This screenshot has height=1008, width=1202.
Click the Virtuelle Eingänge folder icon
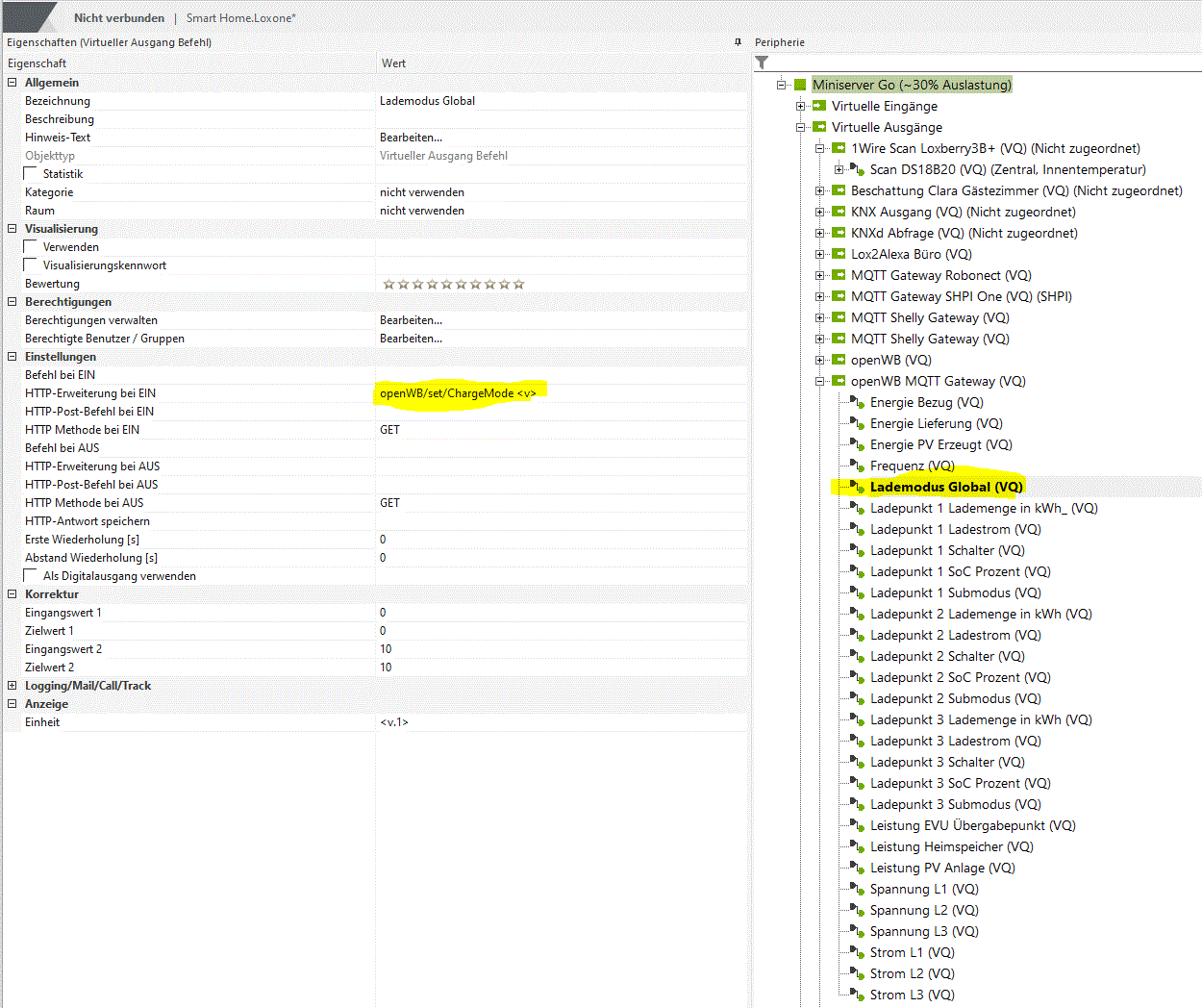[x=819, y=106]
